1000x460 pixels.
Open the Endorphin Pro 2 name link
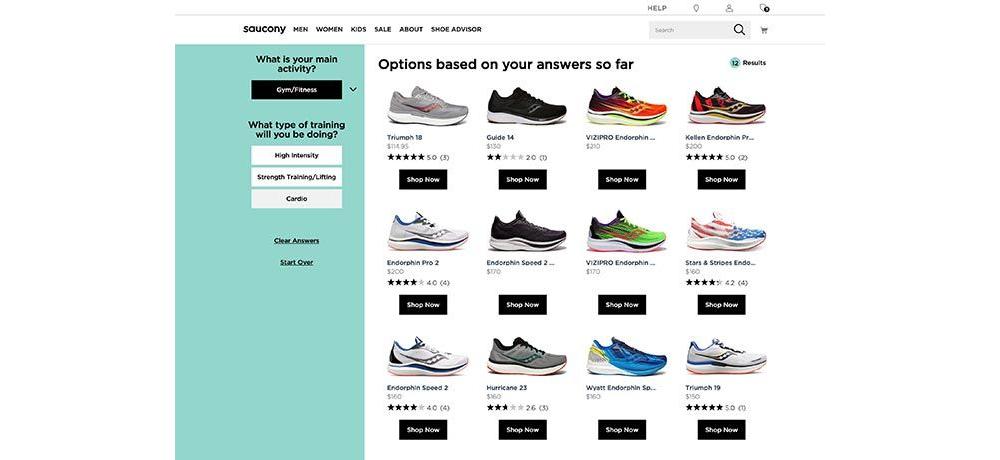pos(413,262)
